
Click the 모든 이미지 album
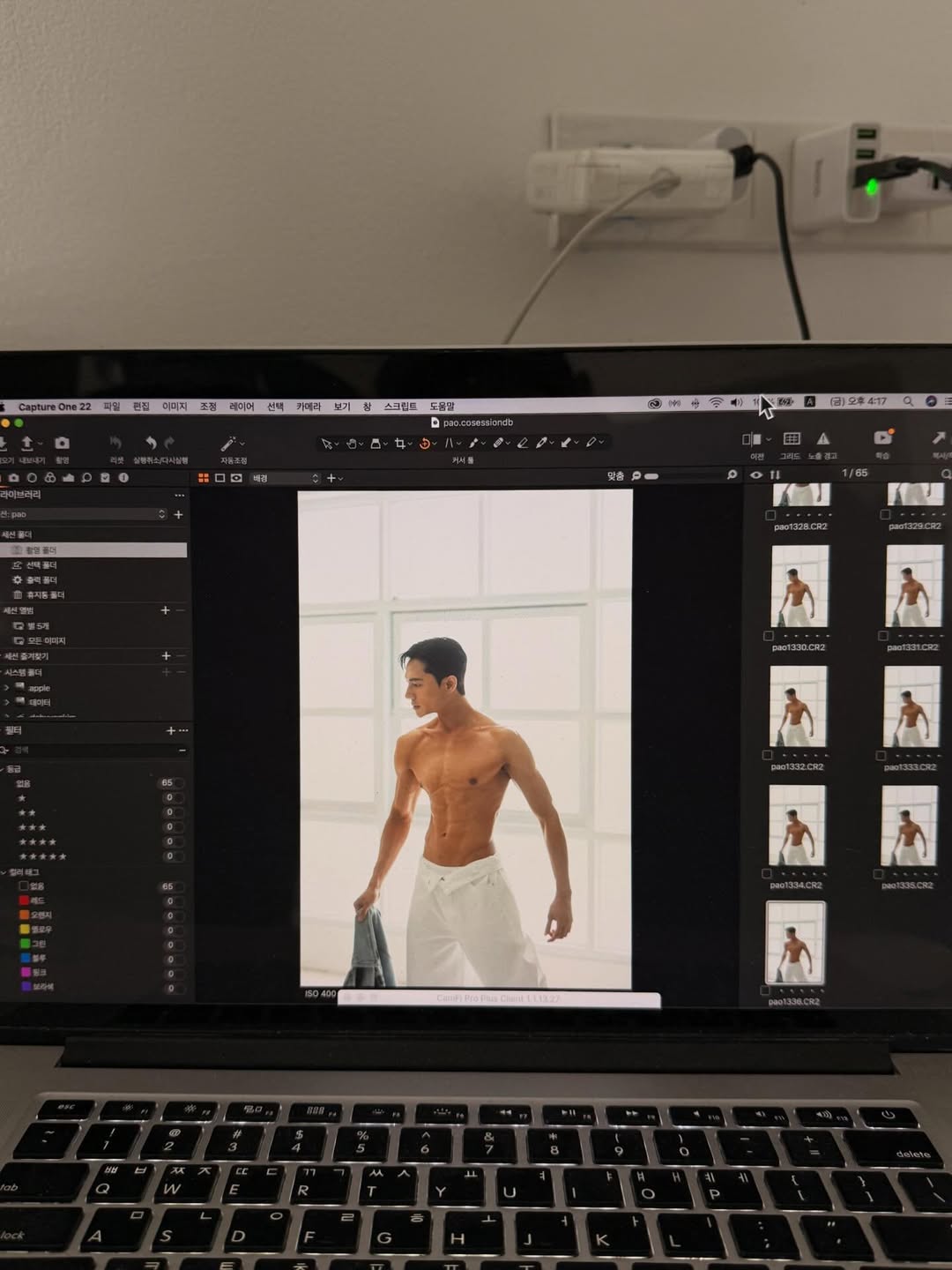coord(46,641)
